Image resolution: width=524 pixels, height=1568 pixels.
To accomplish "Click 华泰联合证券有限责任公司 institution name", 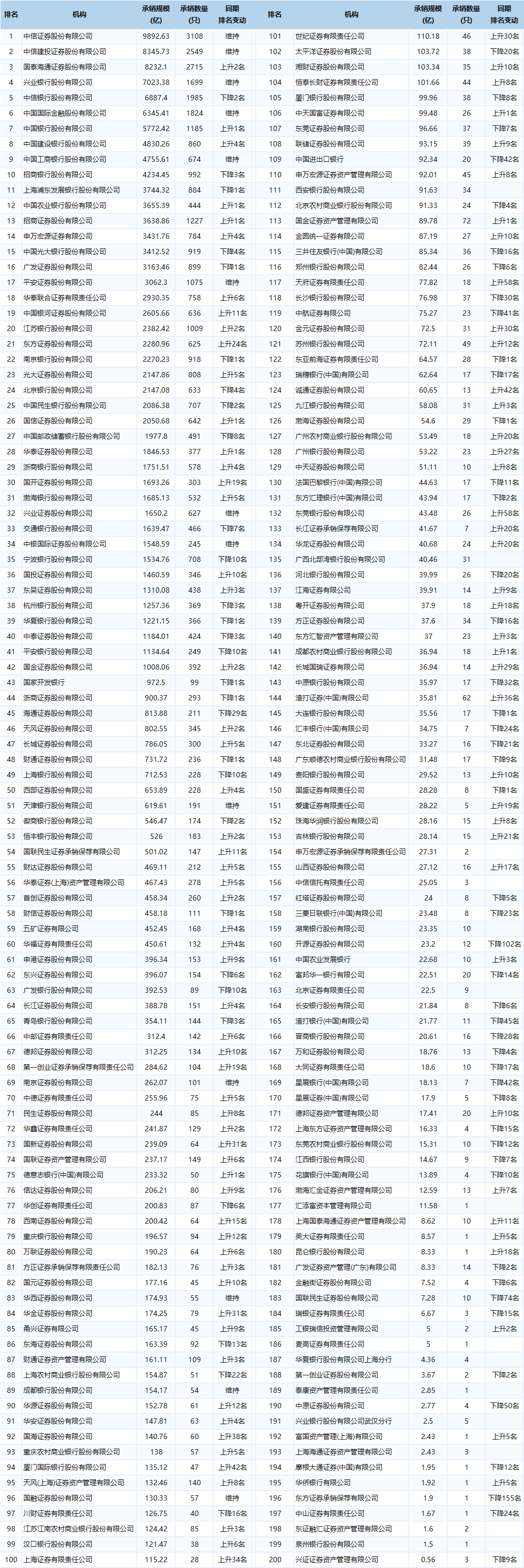I will coord(65,298).
